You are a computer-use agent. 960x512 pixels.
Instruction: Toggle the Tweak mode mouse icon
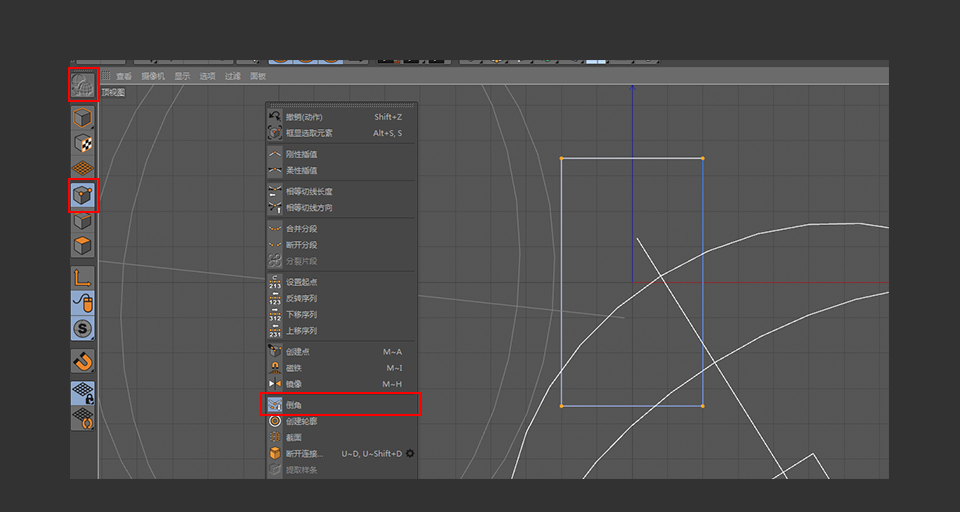tap(84, 303)
